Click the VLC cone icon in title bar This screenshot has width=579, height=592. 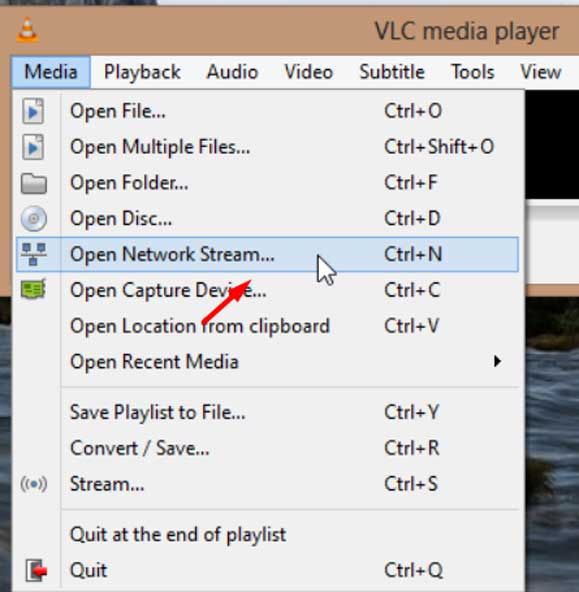[x=27, y=30]
